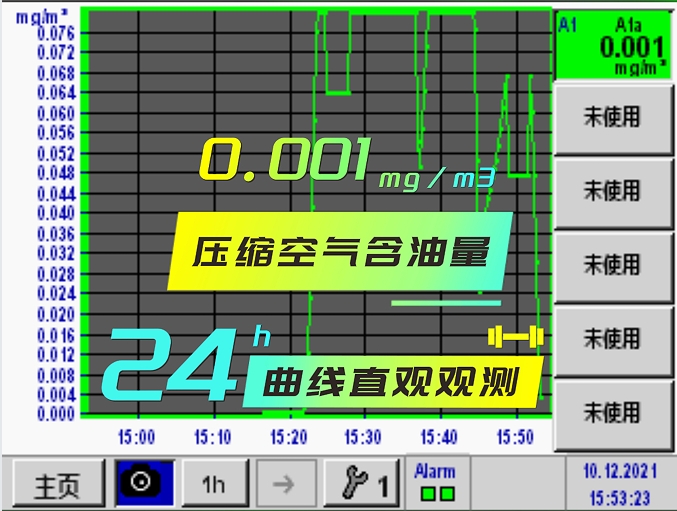Viewport: 677px width, 511px height.
Task: Click the 0.064 y-axis value
Action: tap(56, 92)
